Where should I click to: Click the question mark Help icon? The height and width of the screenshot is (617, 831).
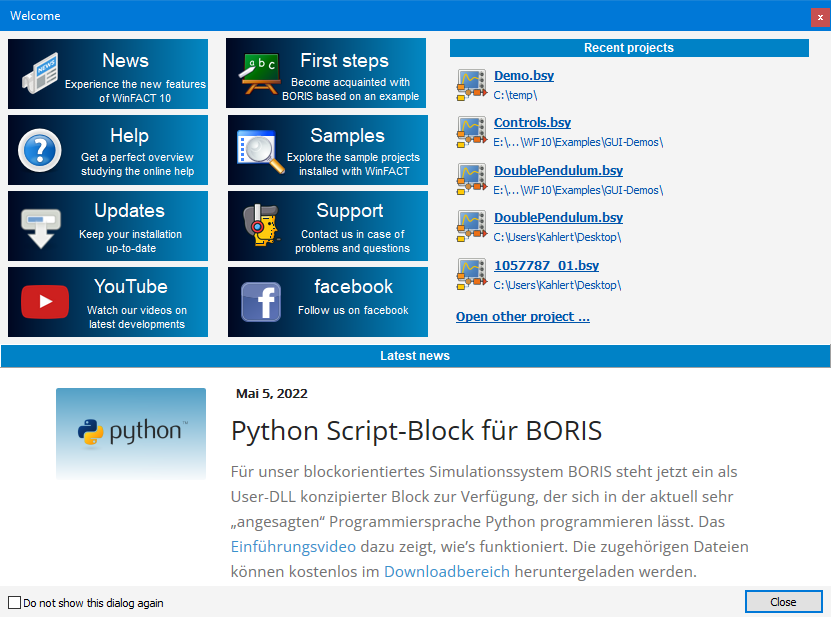pyautogui.click(x=40, y=151)
